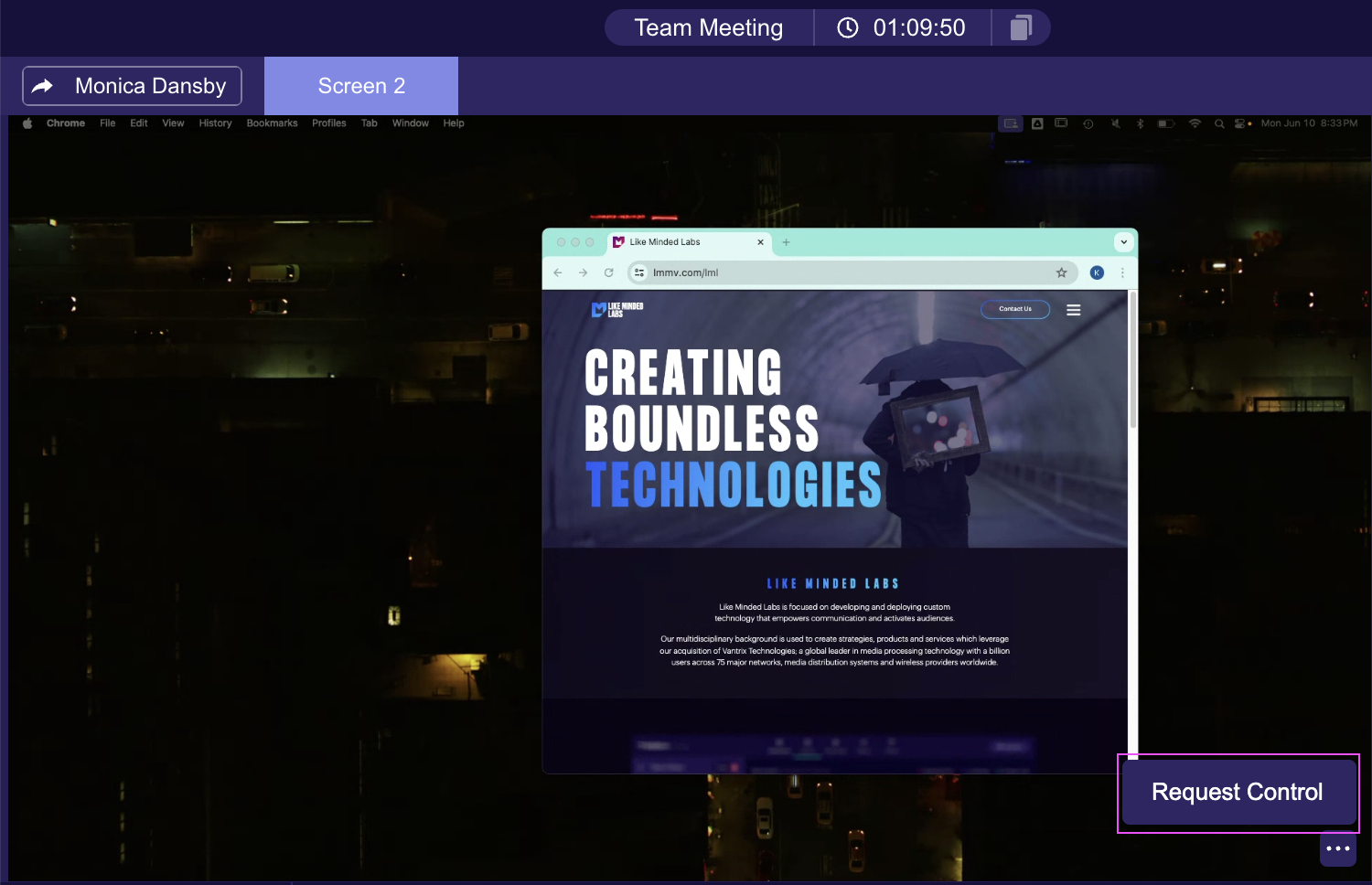Expand the tab search dropdown arrow
The image size is (1372, 885).
(x=1124, y=242)
